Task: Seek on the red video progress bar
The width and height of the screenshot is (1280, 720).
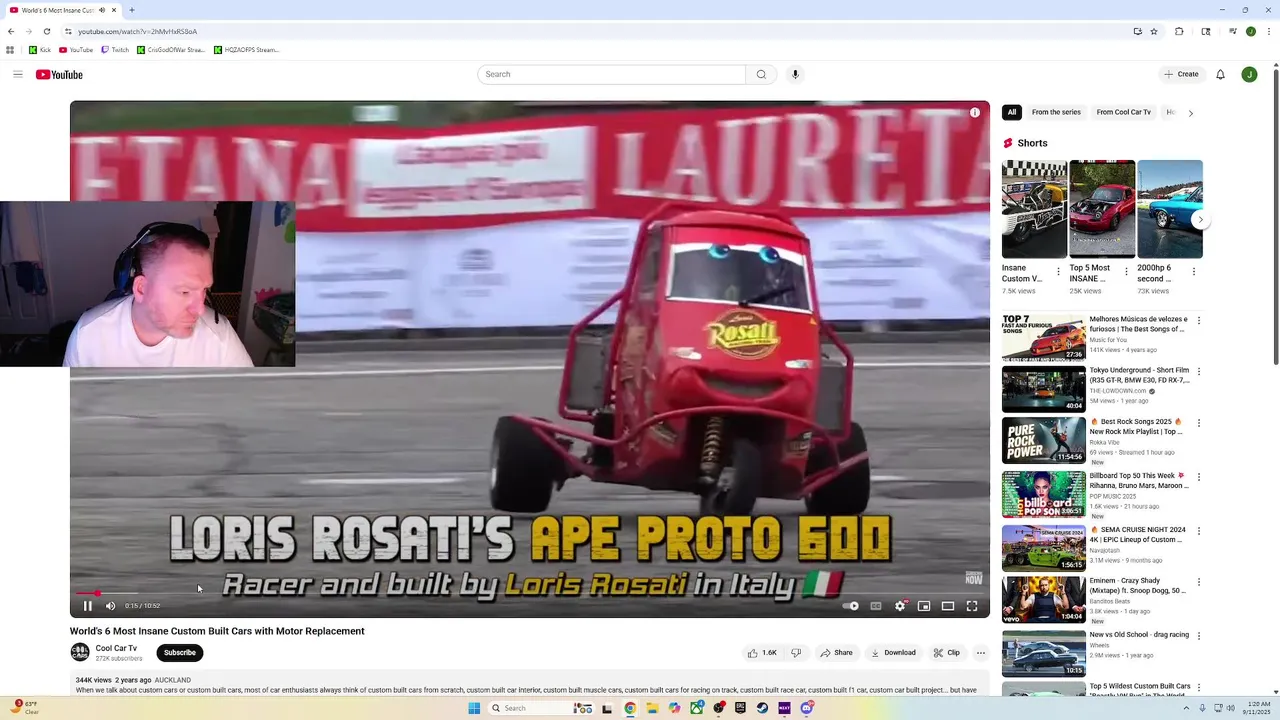Action: [530, 593]
